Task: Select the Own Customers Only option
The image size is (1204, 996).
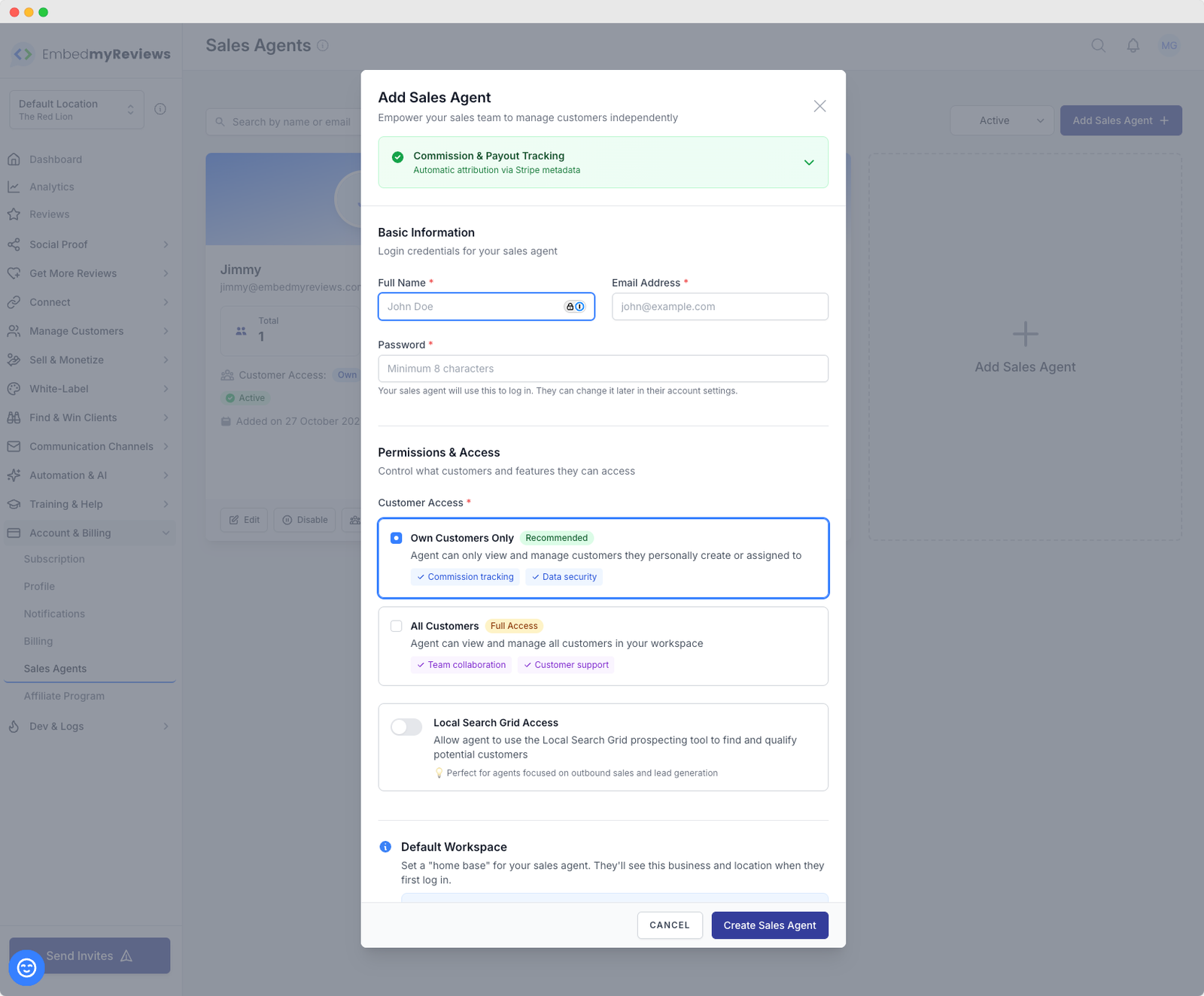Action: pyautogui.click(x=397, y=538)
